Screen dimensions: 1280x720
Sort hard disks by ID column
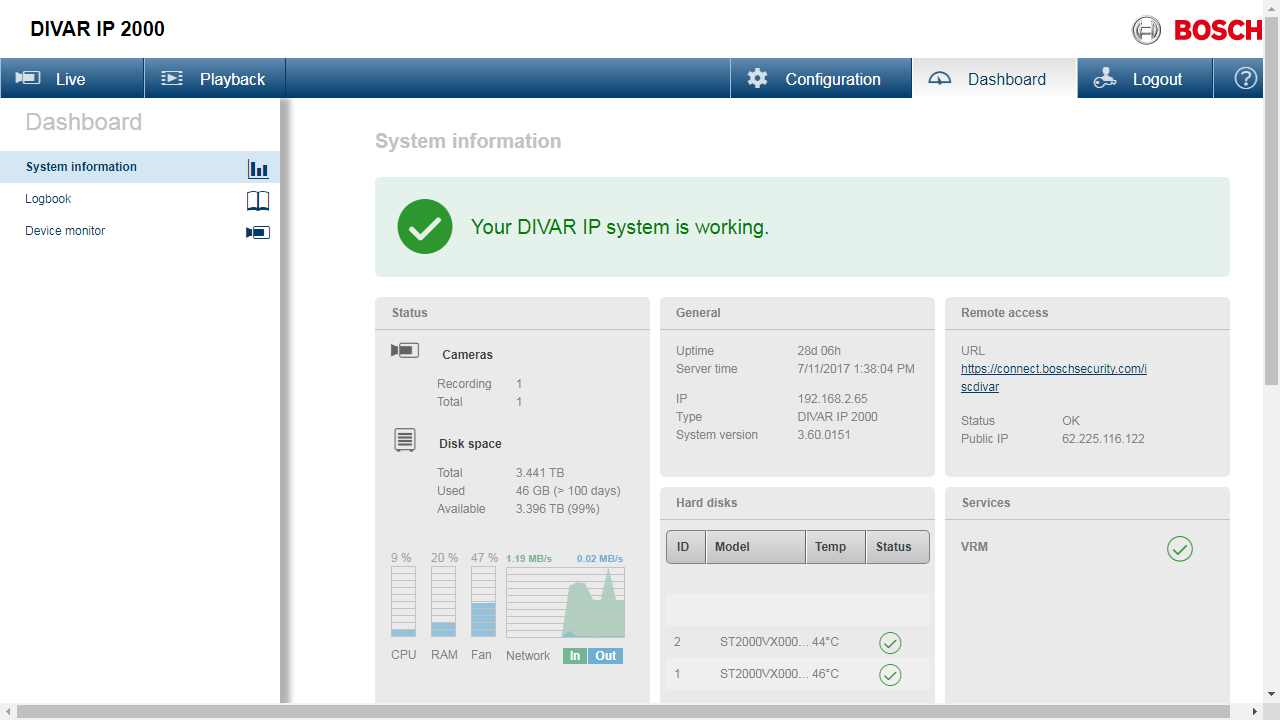tap(685, 547)
